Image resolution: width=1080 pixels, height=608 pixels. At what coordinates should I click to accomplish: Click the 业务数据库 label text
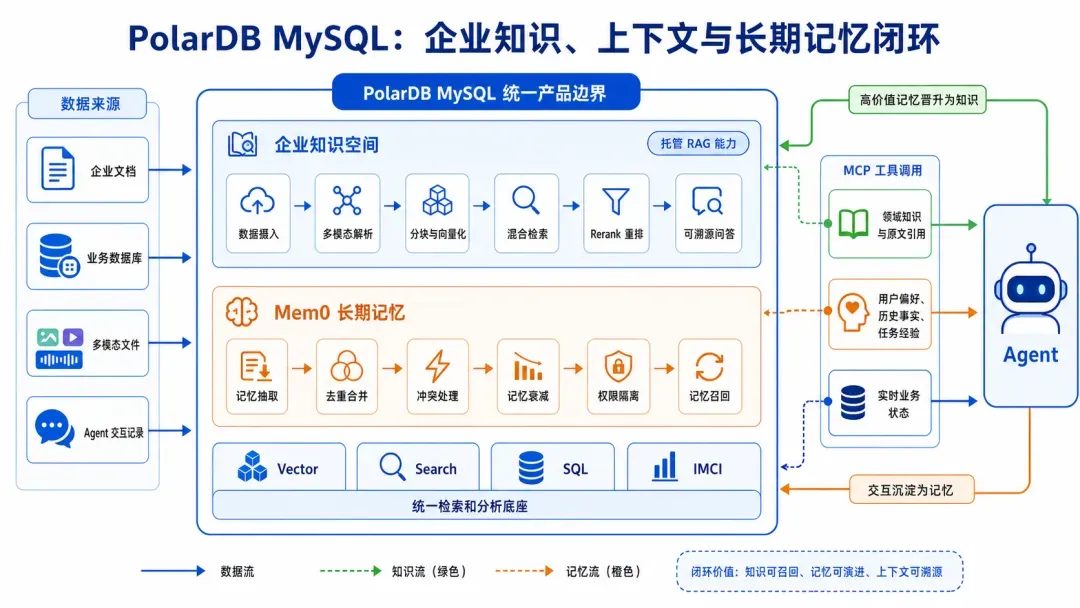point(114,258)
